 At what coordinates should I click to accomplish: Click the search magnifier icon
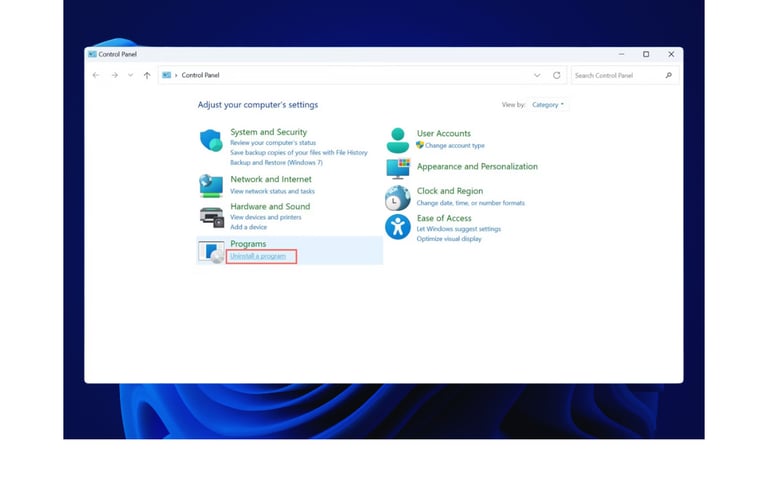click(x=669, y=75)
